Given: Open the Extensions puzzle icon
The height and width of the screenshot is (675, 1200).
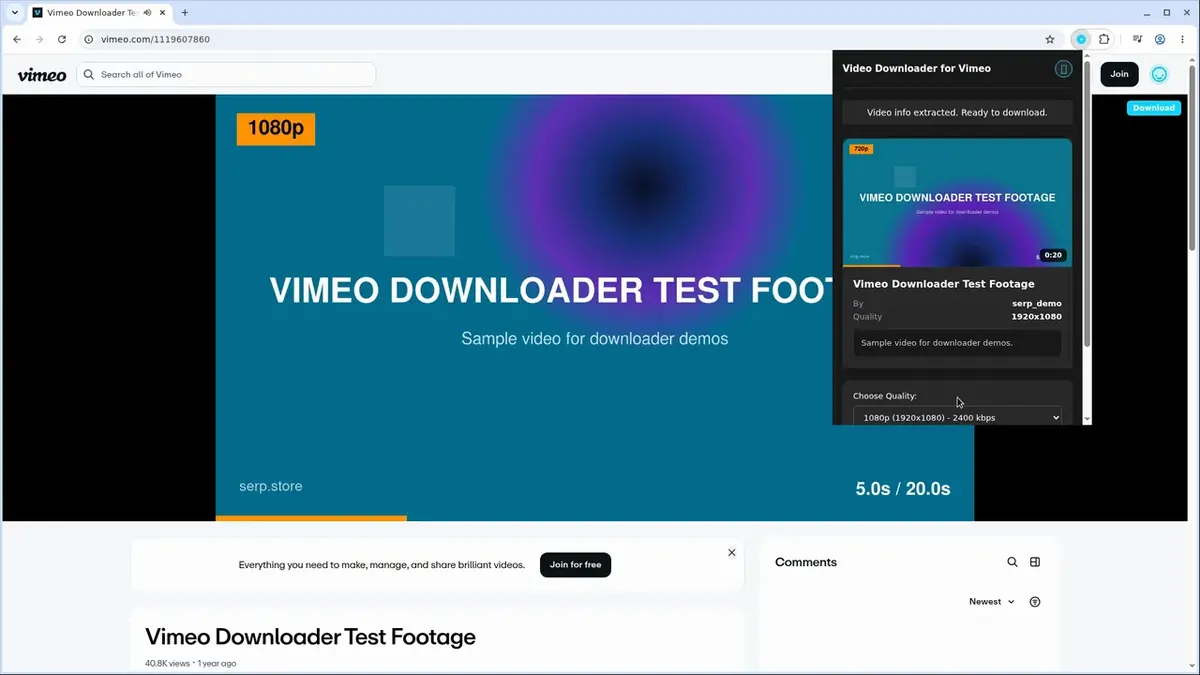Looking at the screenshot, I should tap(1104, 39).
